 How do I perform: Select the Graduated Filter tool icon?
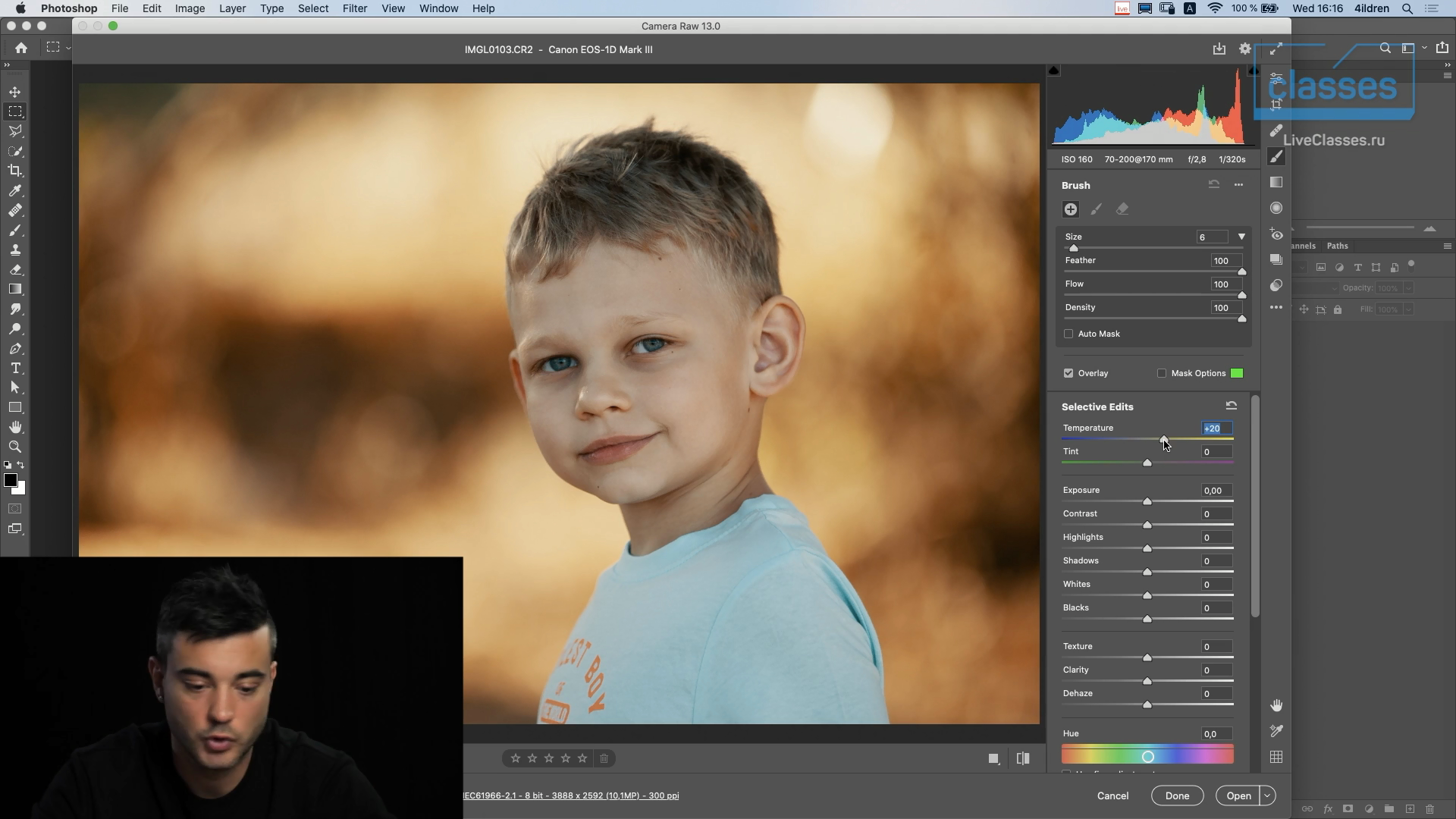click(x=1276, y=182)
